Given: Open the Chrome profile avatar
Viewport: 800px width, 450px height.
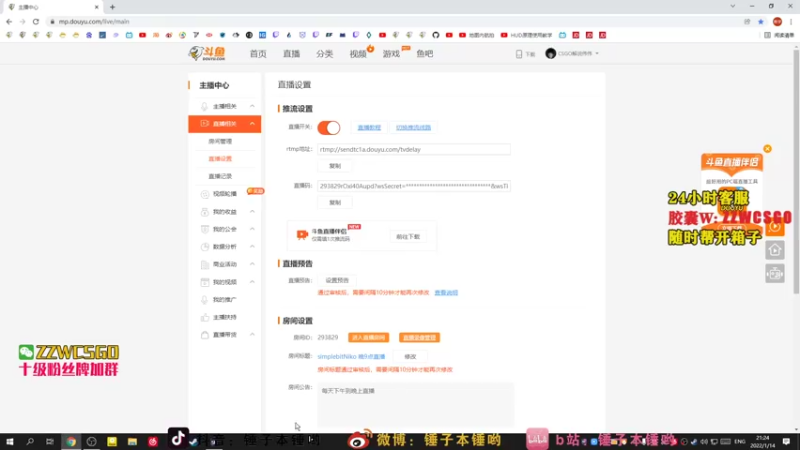Looking at the screenshot, I should pyautogui.click(x=777, y=21).
